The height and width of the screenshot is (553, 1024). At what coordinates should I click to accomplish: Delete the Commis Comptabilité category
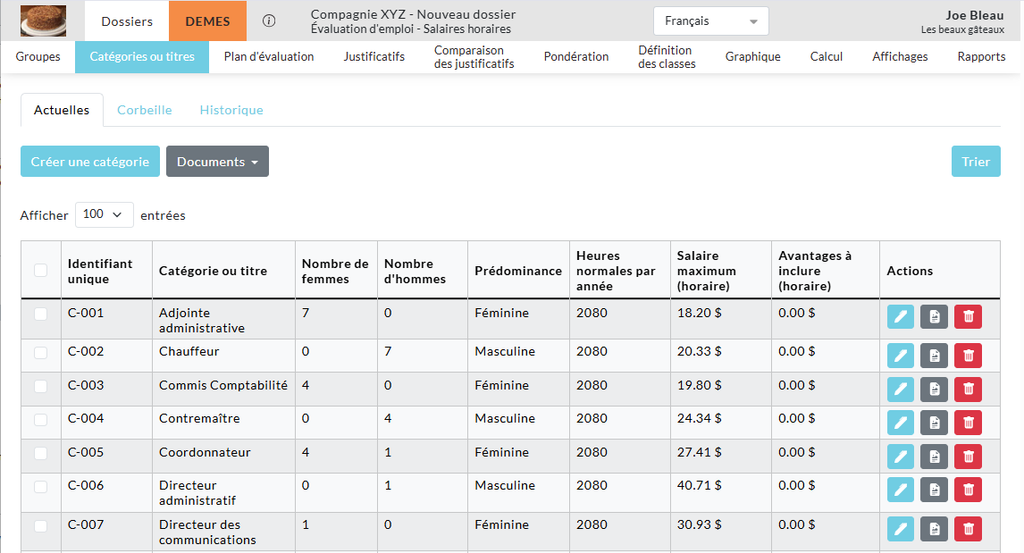(x=968, y=389)
